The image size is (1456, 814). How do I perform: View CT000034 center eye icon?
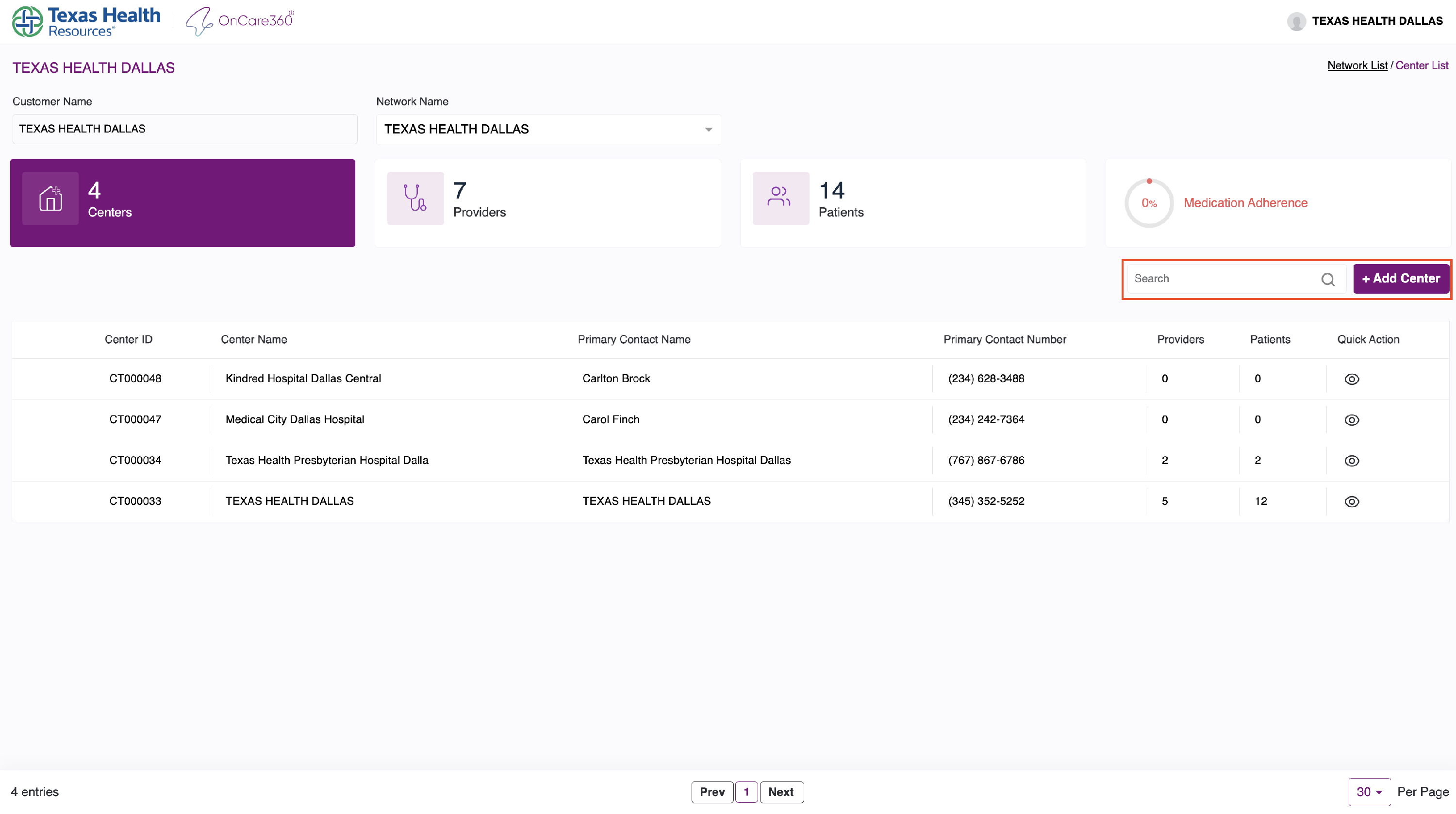pos(1352,461)
